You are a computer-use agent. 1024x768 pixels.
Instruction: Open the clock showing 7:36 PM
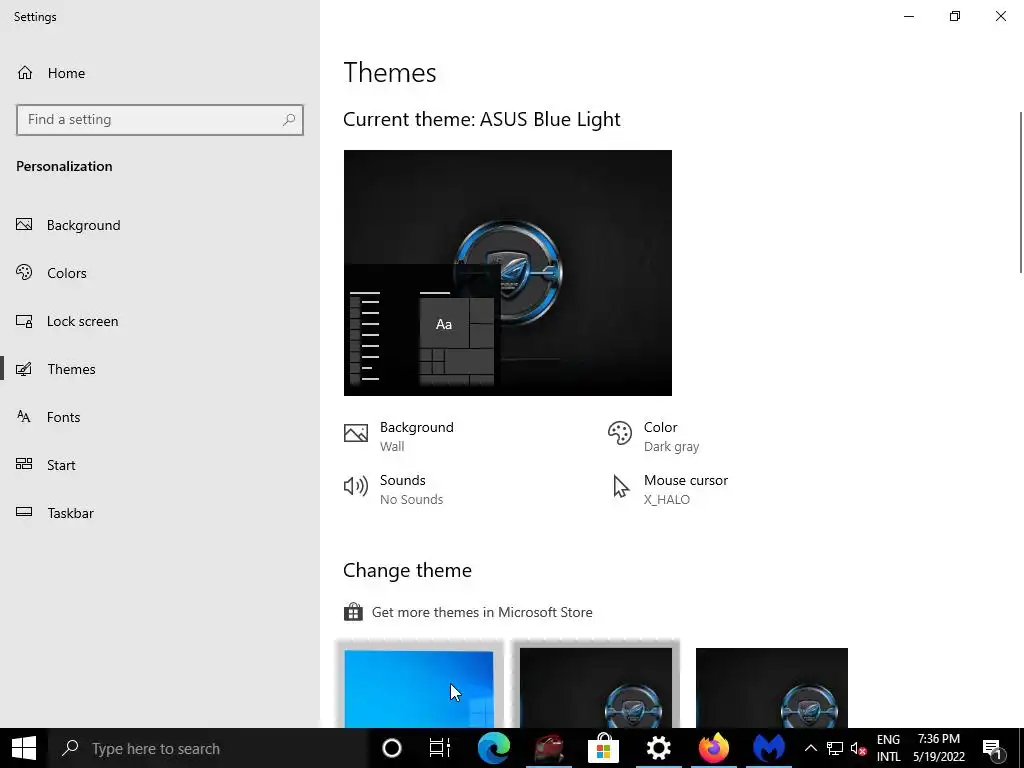tap(938, 748)
